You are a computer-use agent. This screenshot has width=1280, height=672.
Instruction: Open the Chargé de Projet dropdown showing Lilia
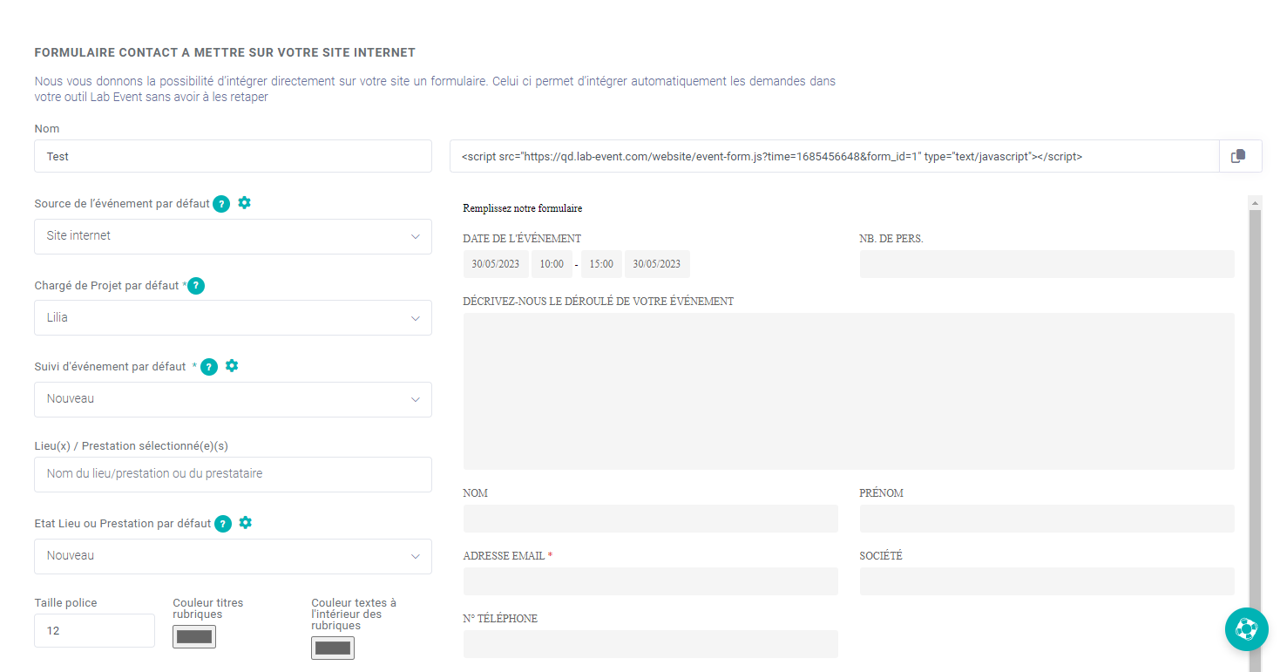click(233, 318)
